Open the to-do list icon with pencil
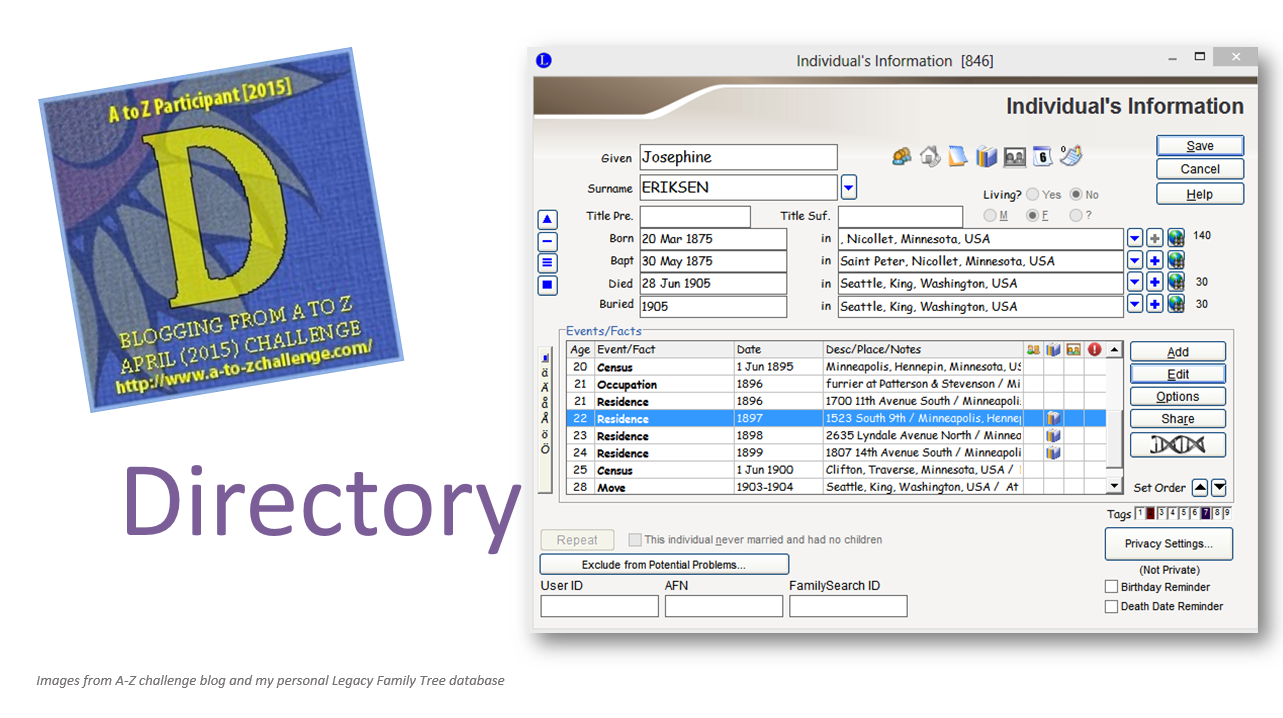Image resolution: width=1283 pixels, height=718 pixels. point(1069,156)
